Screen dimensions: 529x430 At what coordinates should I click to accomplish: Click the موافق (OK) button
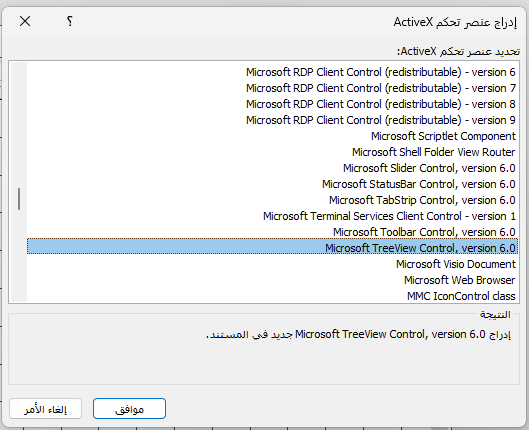pos(129,408)
